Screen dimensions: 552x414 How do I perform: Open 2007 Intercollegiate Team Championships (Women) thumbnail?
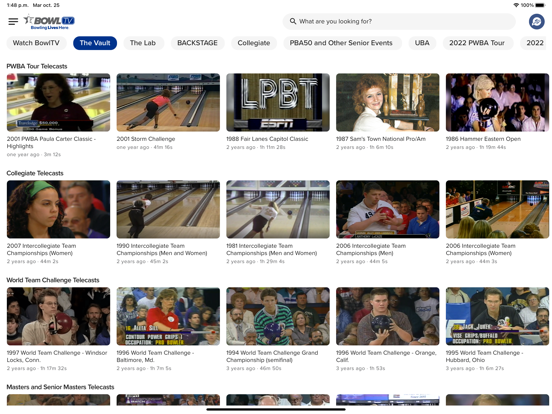[x=58, y=209]
